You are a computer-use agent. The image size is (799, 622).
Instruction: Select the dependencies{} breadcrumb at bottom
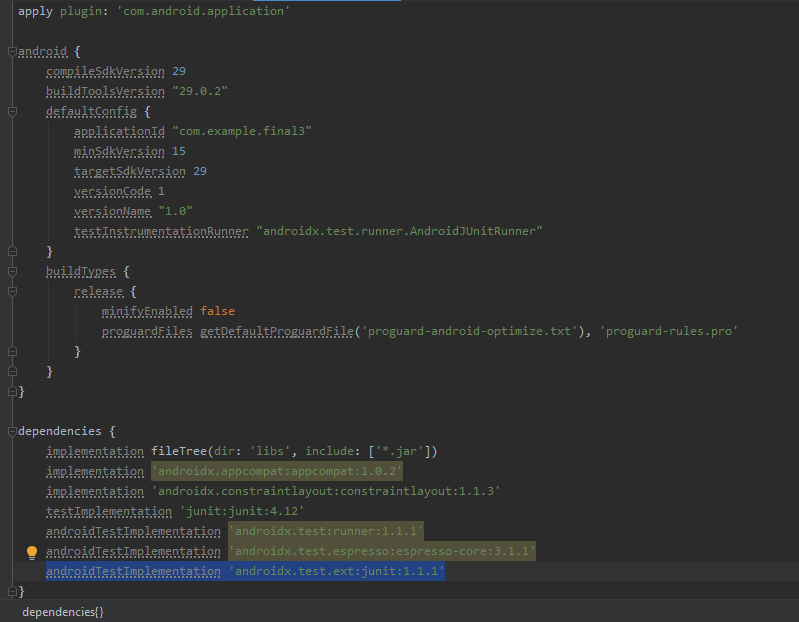coord(63,612)
